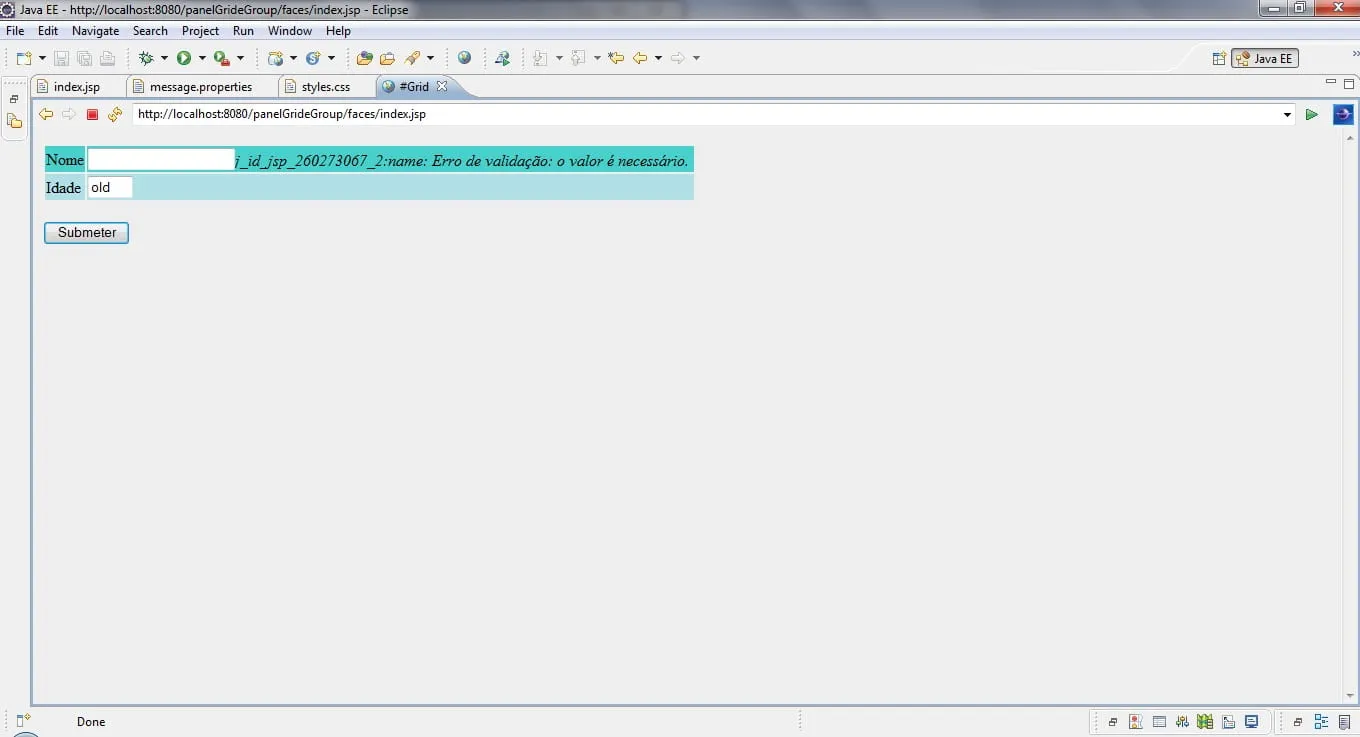Close the #Grid browser tab
1360x737 pixels.
click(x=442, y=87)
